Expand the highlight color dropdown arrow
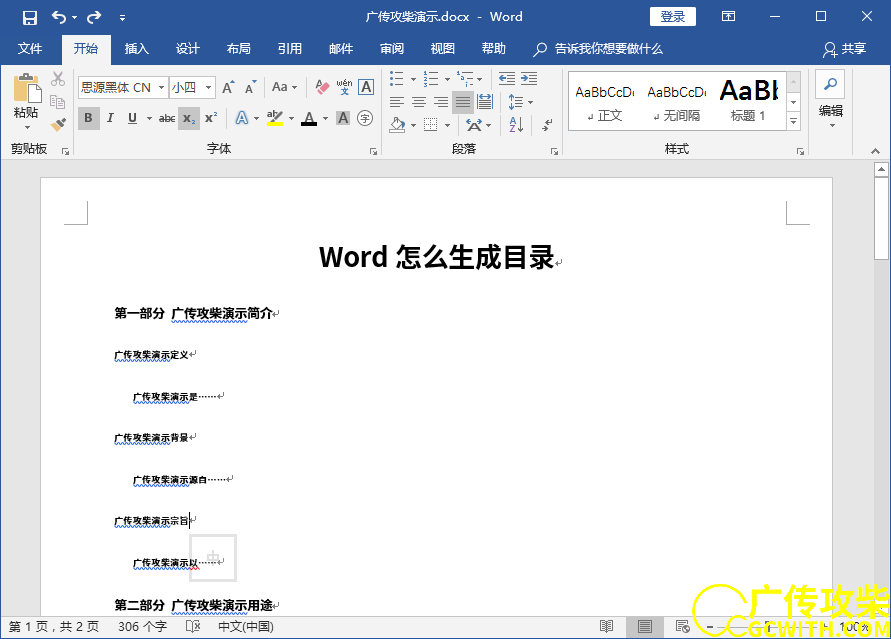This screenshot has width=891, height=639. tap(292, 118)
